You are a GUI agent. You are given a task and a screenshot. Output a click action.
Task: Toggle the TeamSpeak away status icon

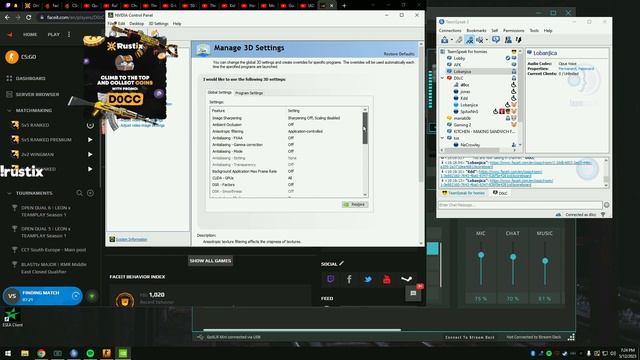pos(460,40)
